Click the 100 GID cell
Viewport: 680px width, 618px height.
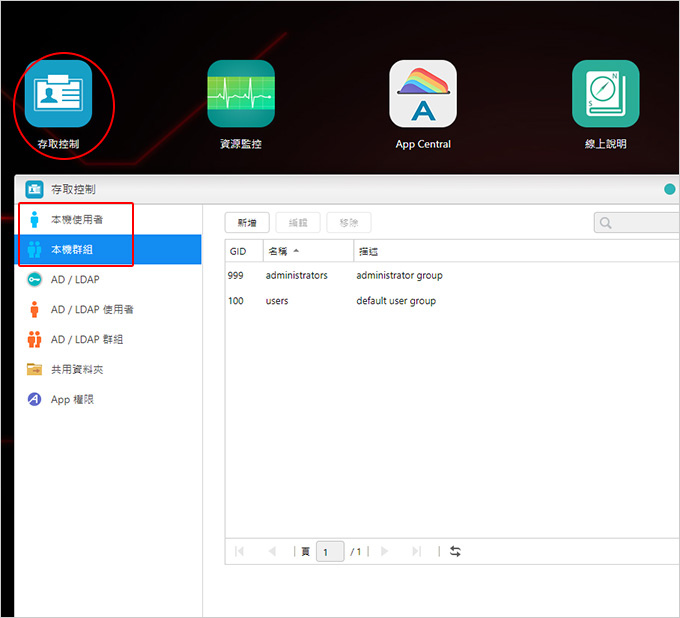pos(235,301)
